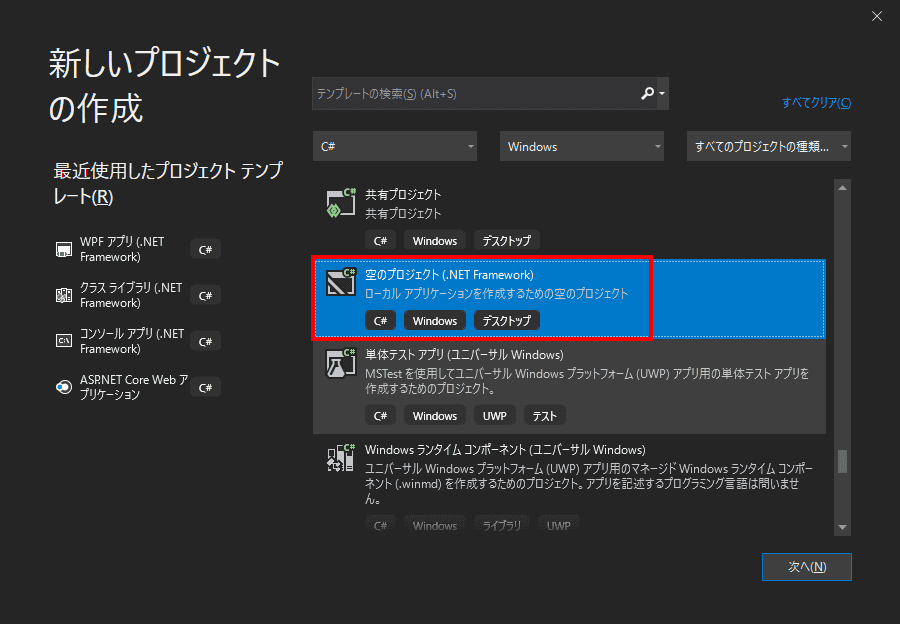
Task: Close the new project dialog
Action: point(876,16)
